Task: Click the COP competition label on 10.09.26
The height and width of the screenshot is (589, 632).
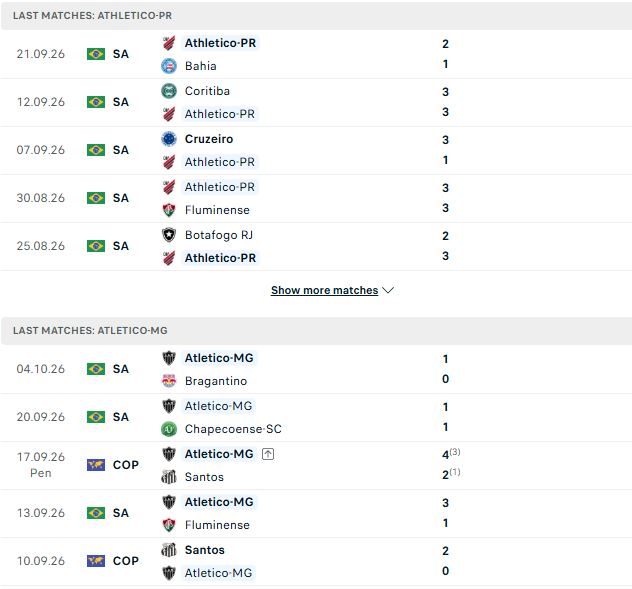Action: click(126, 561)
